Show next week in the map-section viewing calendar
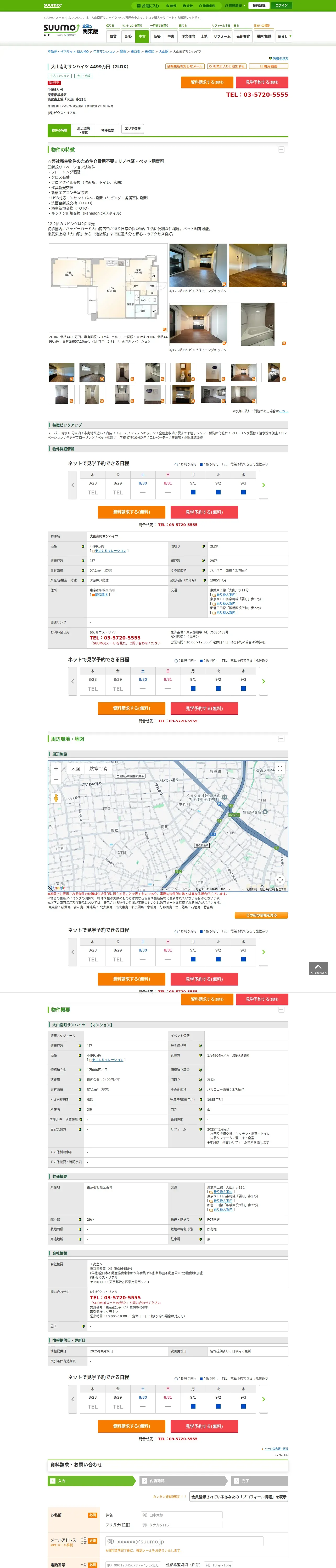 [264, 952]
